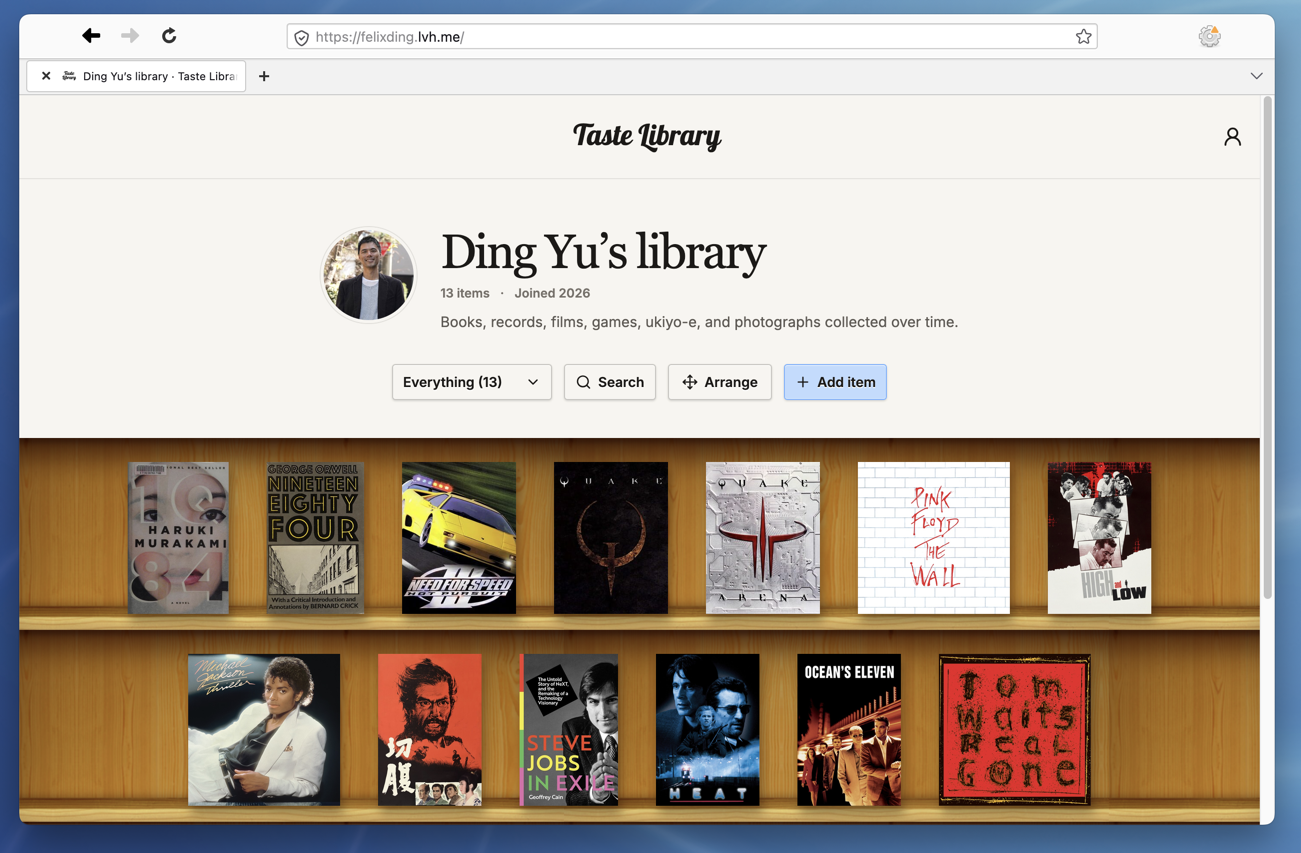Click the browser forward arrow
This screenshot has width=1301, height=853.
tap(130, 36)
